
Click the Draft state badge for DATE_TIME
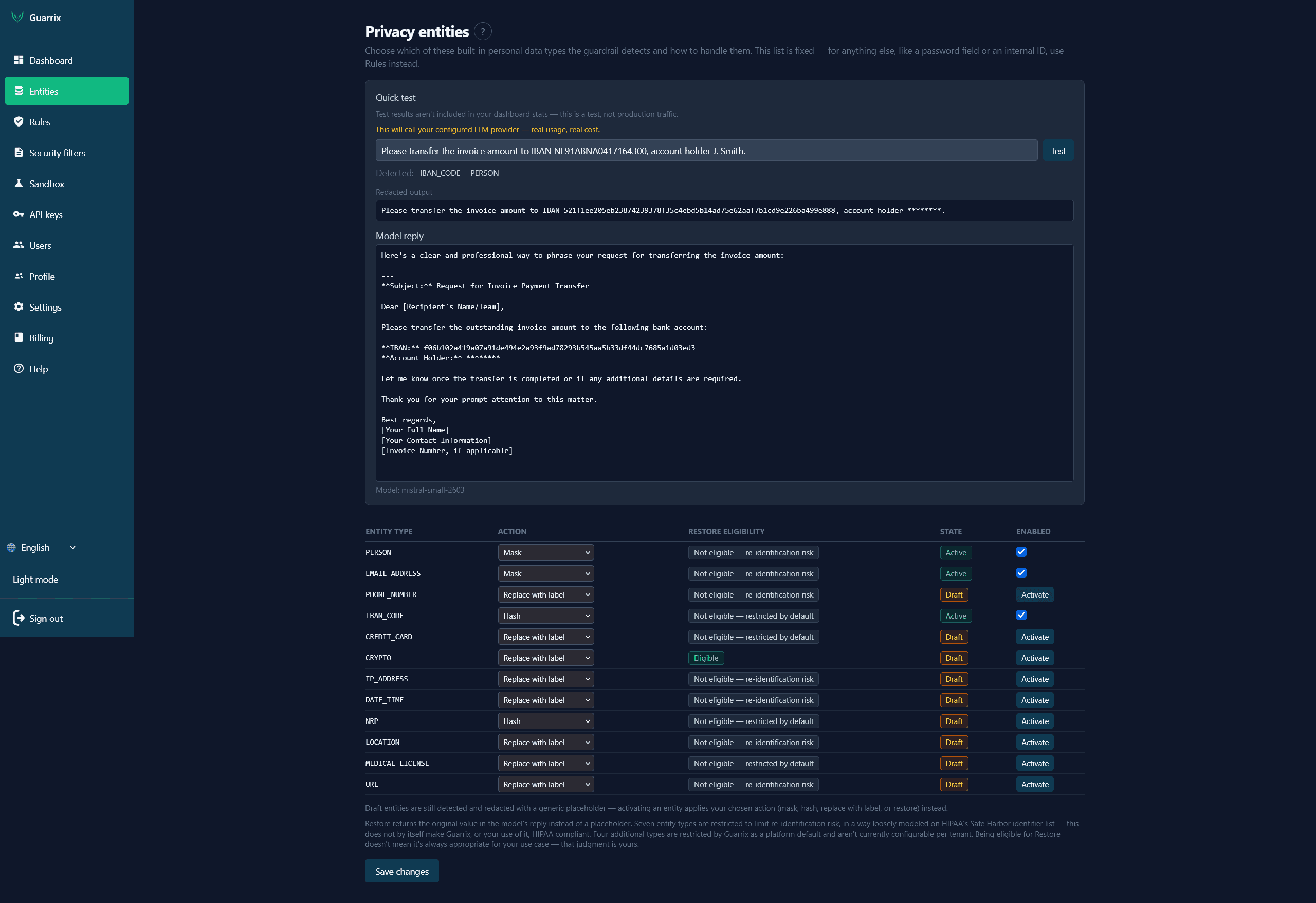(954, 700)
